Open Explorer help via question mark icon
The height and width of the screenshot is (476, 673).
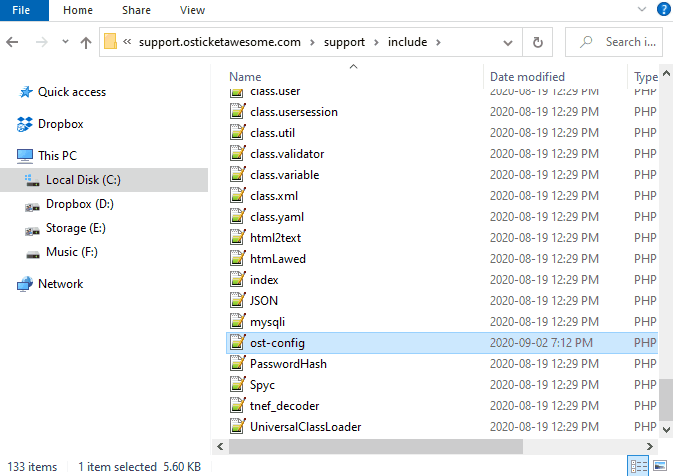click(664, 9)
